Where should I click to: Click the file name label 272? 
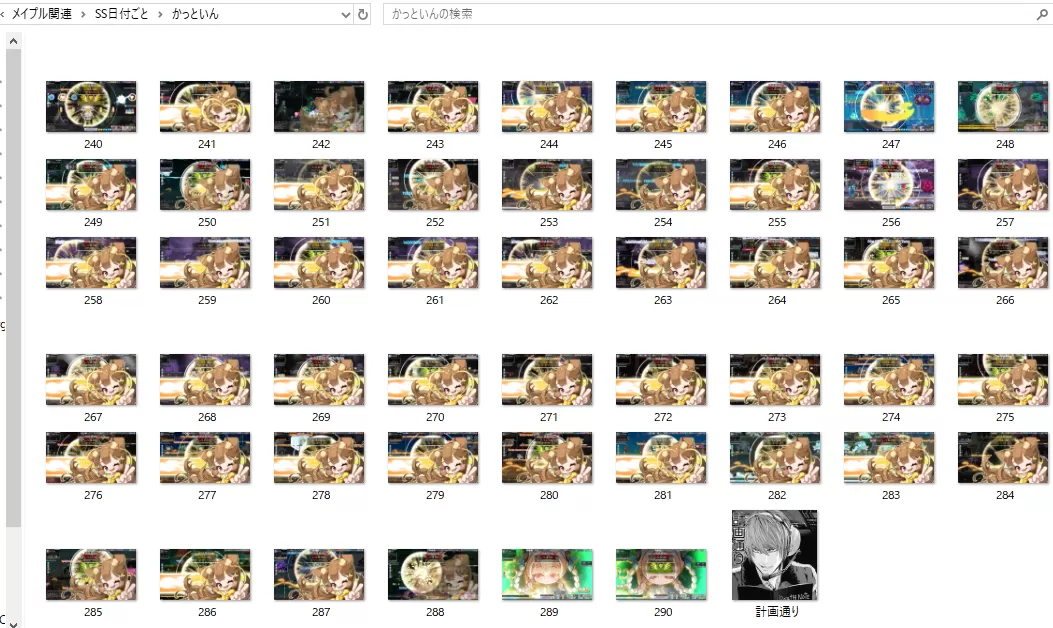point(663,416)
